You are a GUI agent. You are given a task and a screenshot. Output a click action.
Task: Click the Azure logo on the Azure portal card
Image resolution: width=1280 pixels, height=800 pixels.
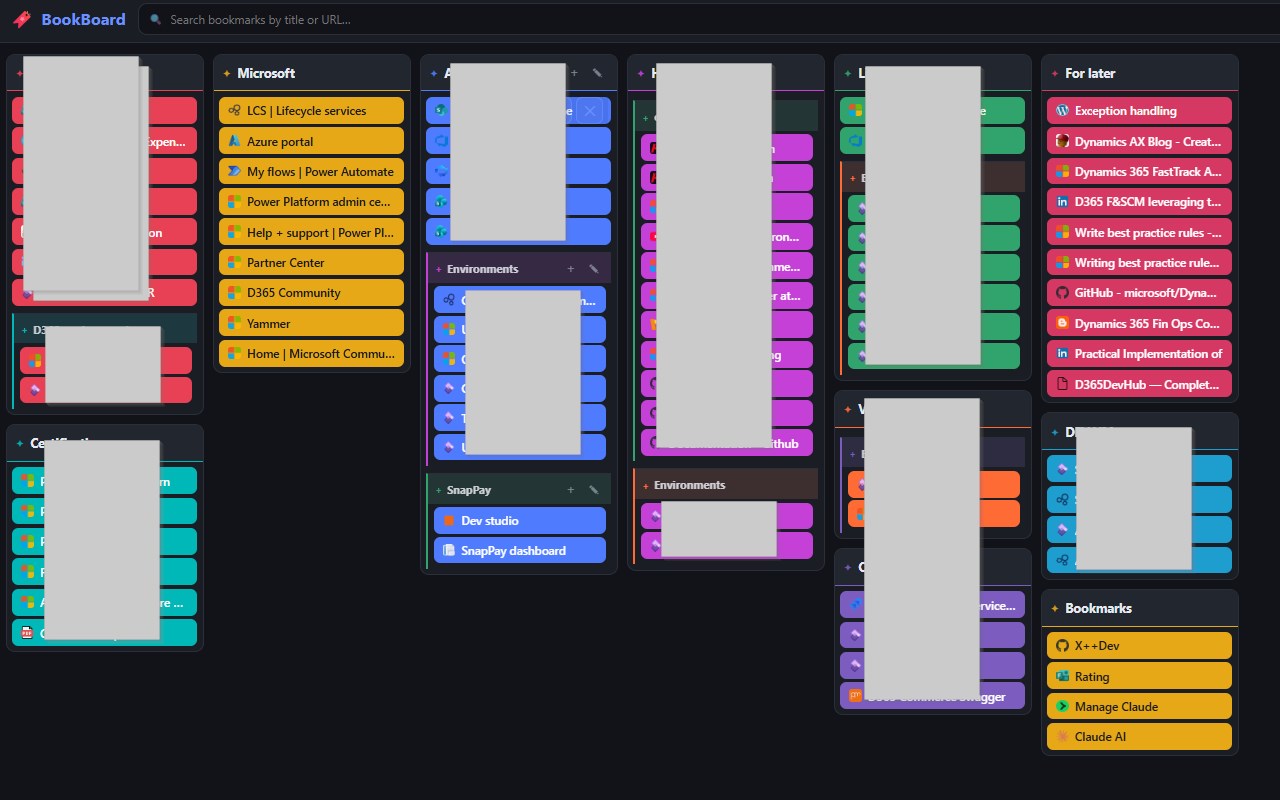point(234,141)
